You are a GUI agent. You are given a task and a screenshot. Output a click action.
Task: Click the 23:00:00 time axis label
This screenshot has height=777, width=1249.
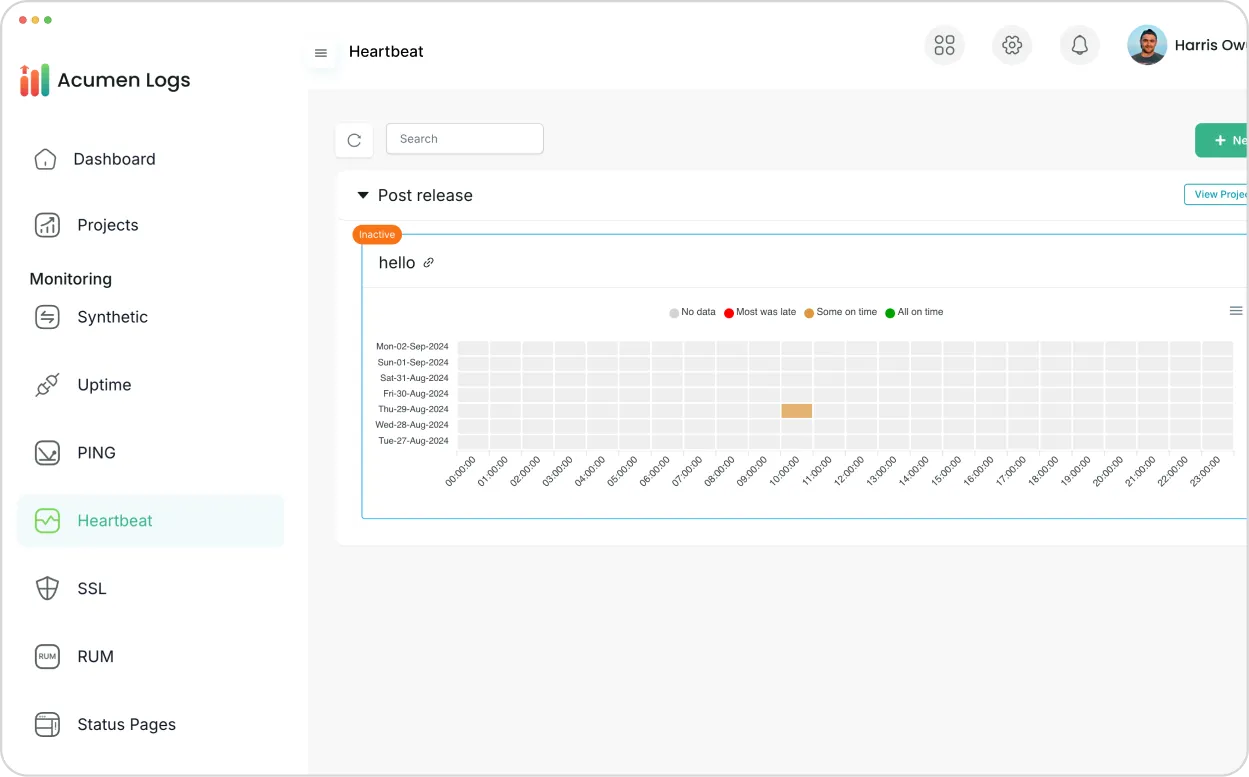click(x=1203, y=471)
